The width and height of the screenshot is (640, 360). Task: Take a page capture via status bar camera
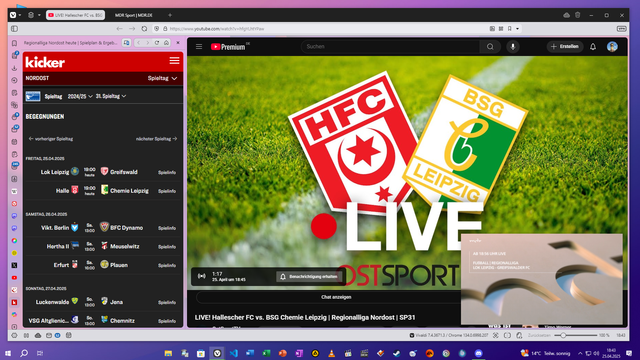point(496,336)
